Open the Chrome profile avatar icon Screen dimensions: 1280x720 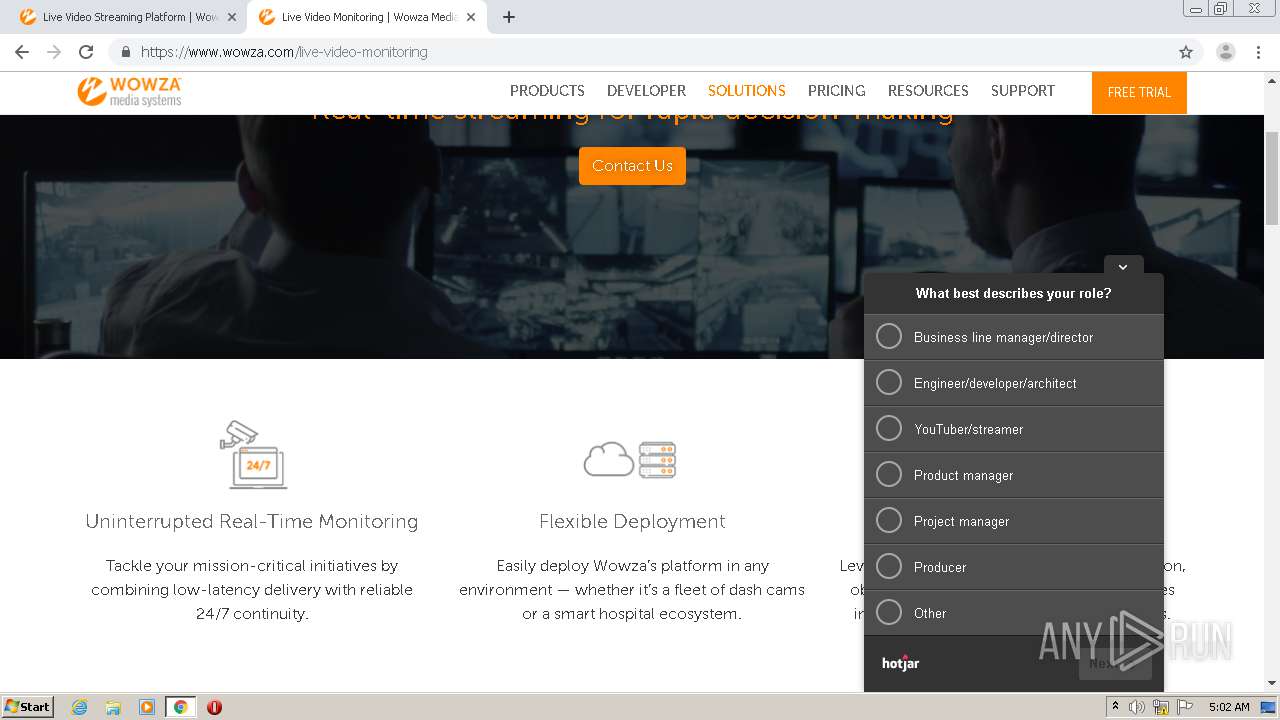(1225, 52)
